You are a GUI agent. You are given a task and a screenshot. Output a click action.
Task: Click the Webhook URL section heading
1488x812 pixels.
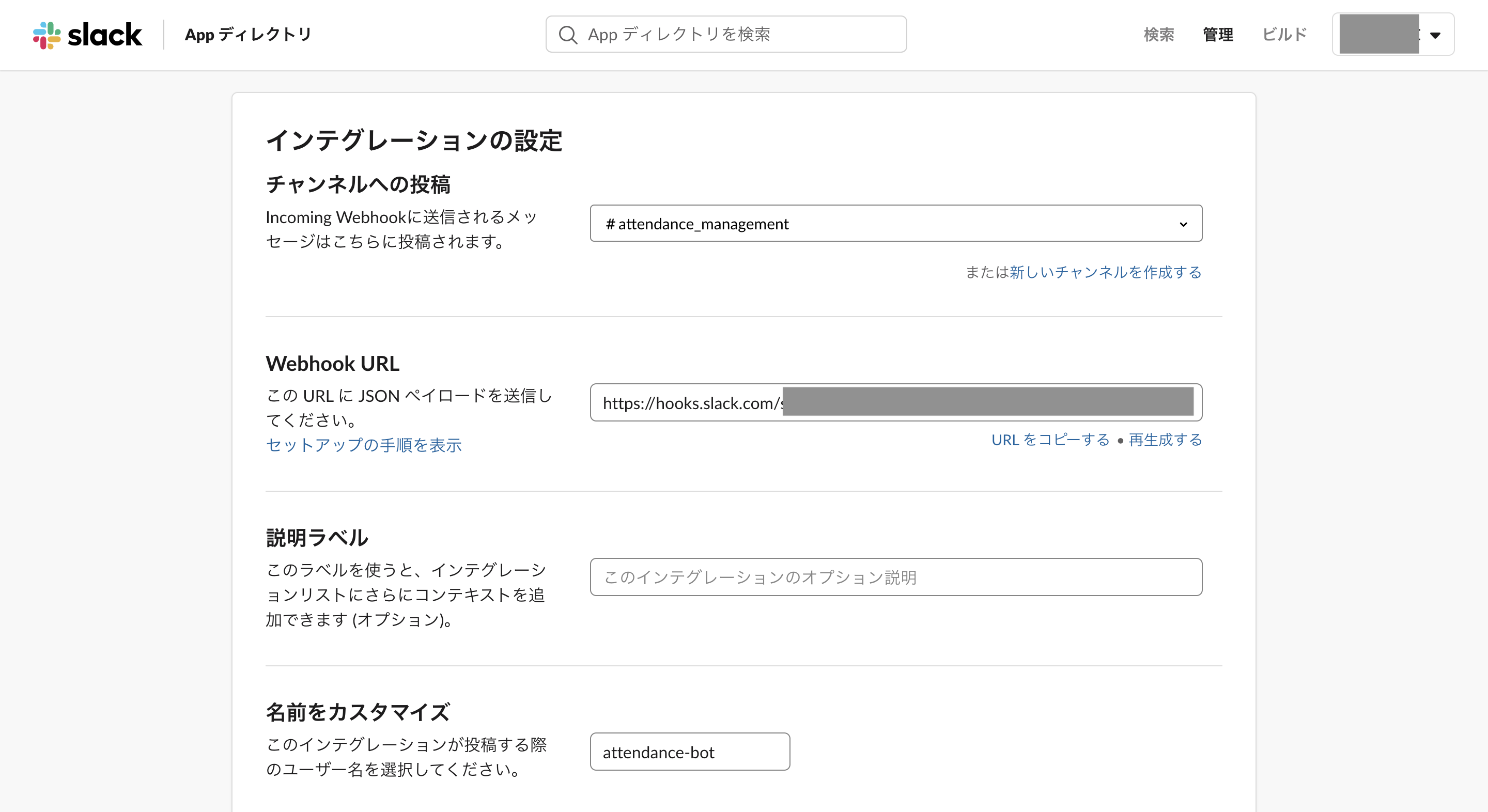click(333, 364)
